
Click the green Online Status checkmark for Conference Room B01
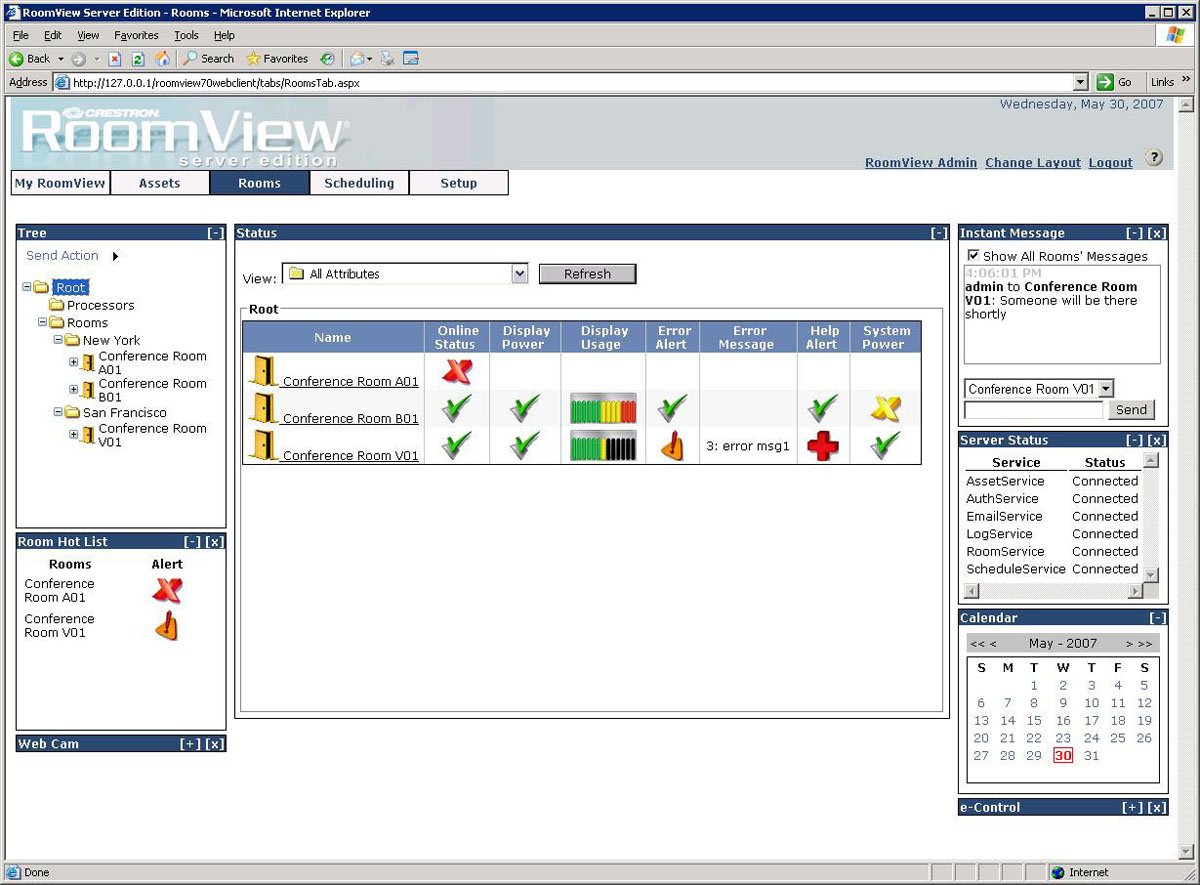[456, 407]
